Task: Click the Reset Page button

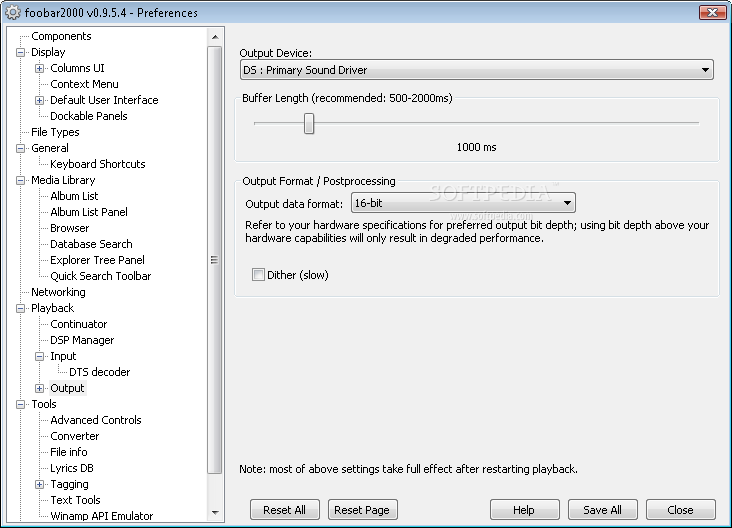Action: [362, 510]
